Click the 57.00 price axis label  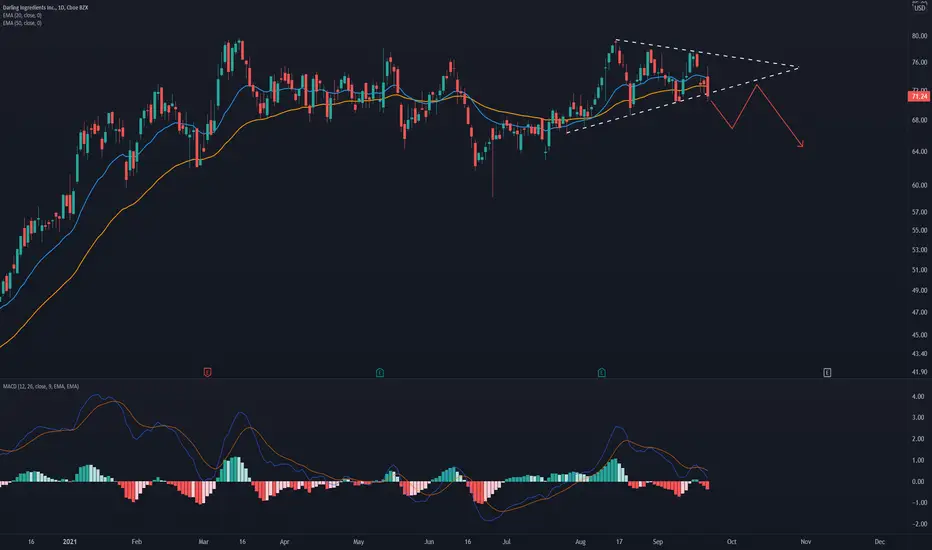(x=920, y=212)
